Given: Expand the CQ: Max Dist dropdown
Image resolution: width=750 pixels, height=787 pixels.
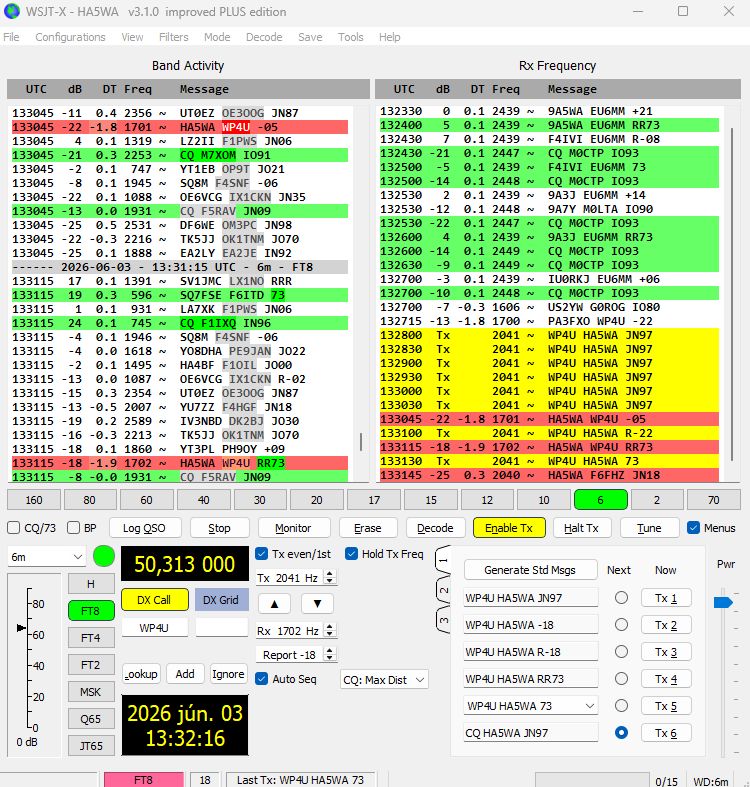Looking at the screenshot, I should click(384, 680).
